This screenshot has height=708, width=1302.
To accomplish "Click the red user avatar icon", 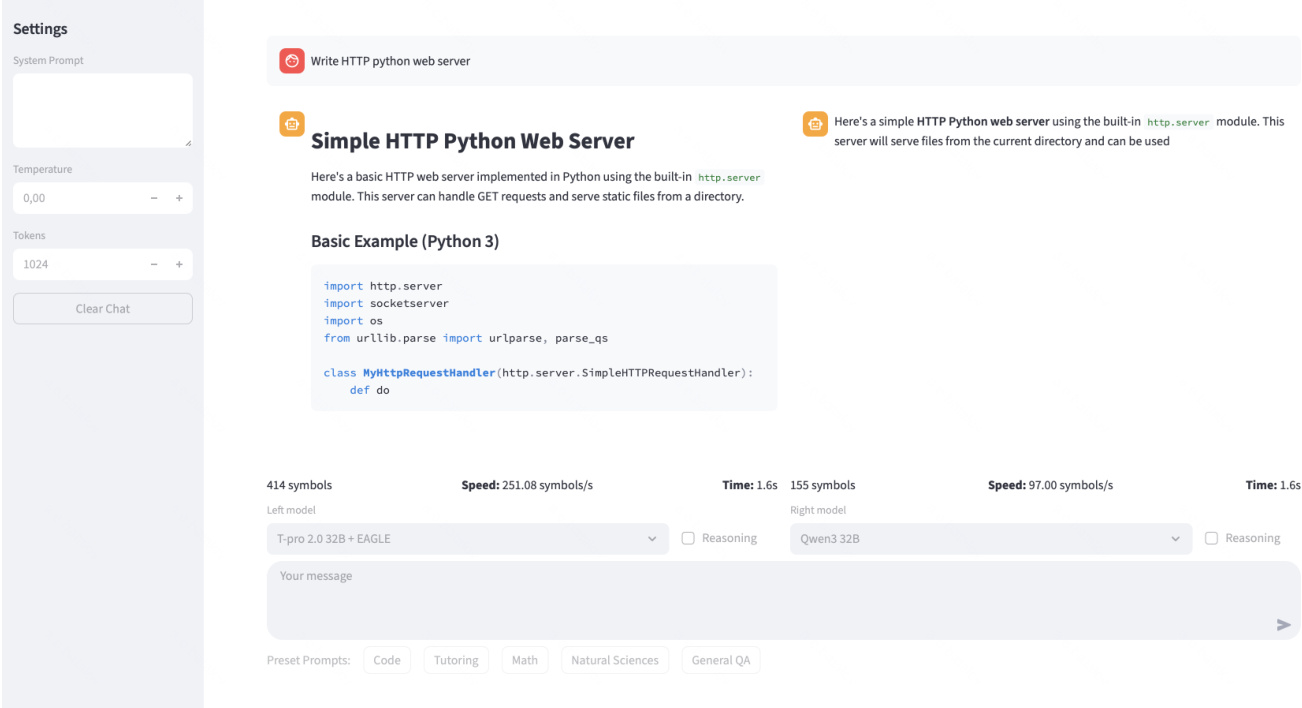I will pos(291,61).
